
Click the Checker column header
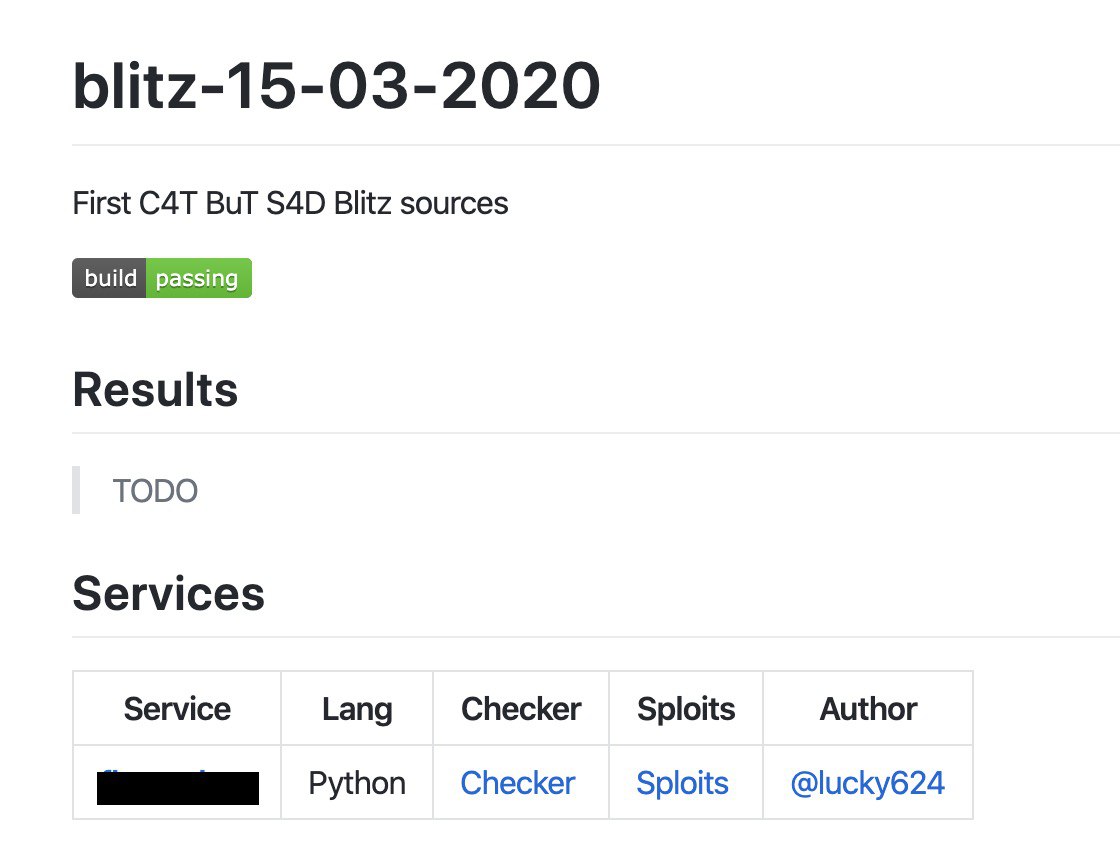pos(521,709)
